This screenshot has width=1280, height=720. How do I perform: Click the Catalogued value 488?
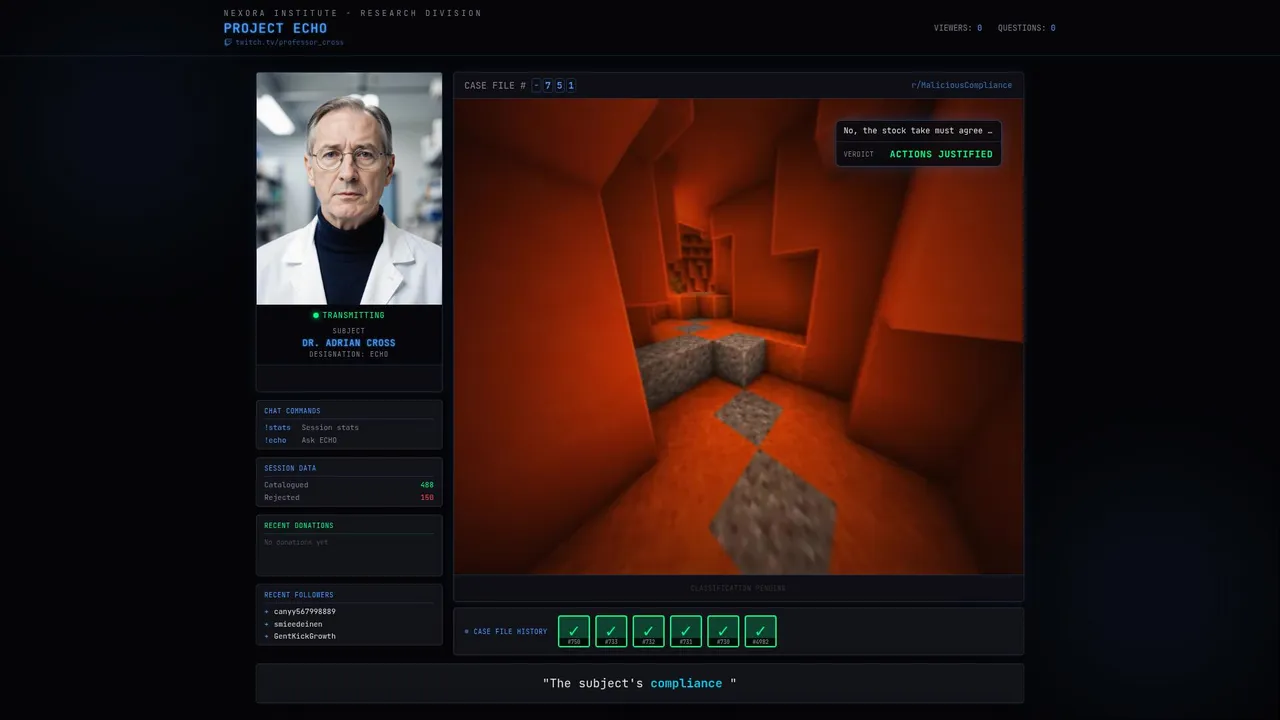[x=427, y=485]
